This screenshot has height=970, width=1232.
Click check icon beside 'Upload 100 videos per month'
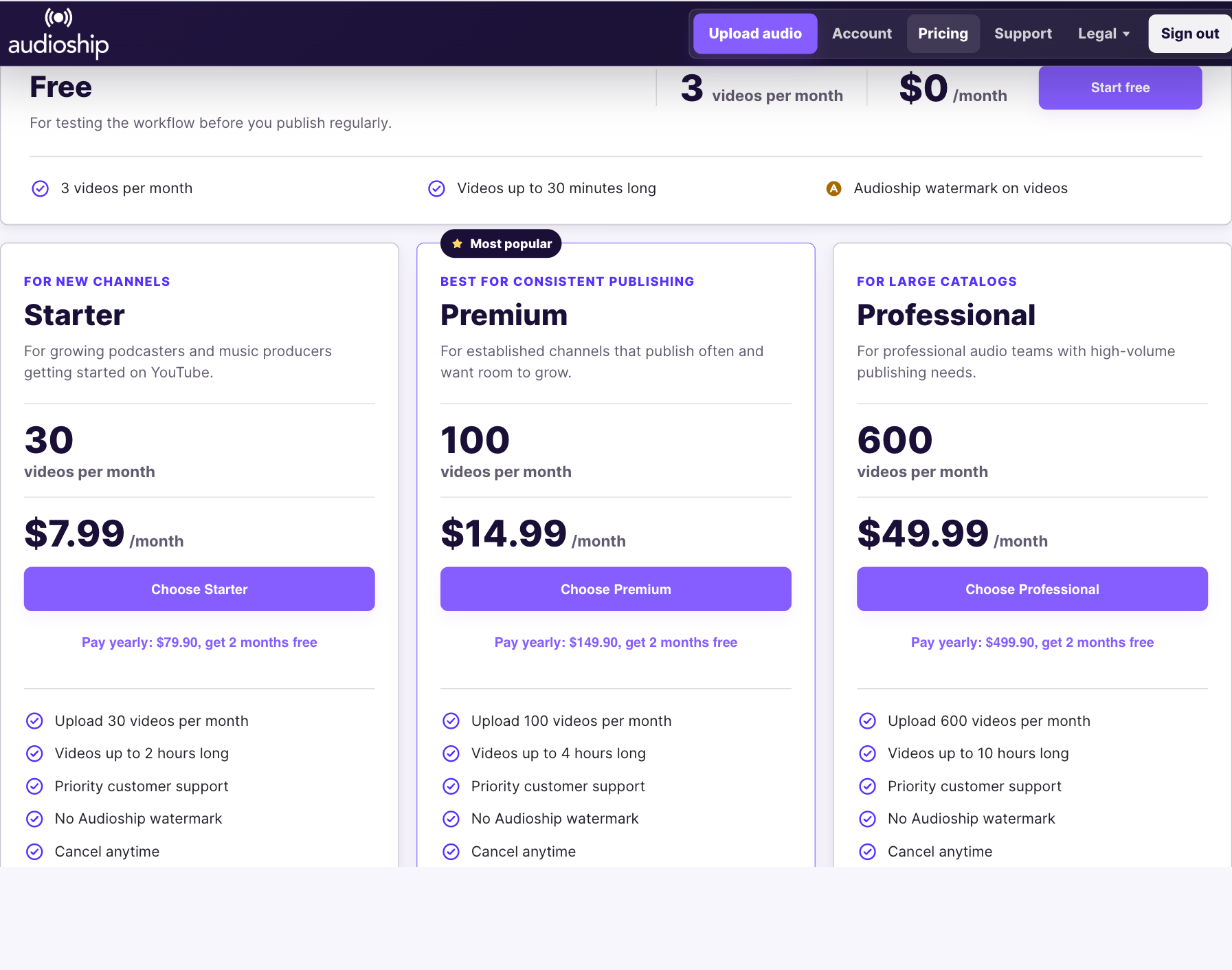tap(451, 721)
